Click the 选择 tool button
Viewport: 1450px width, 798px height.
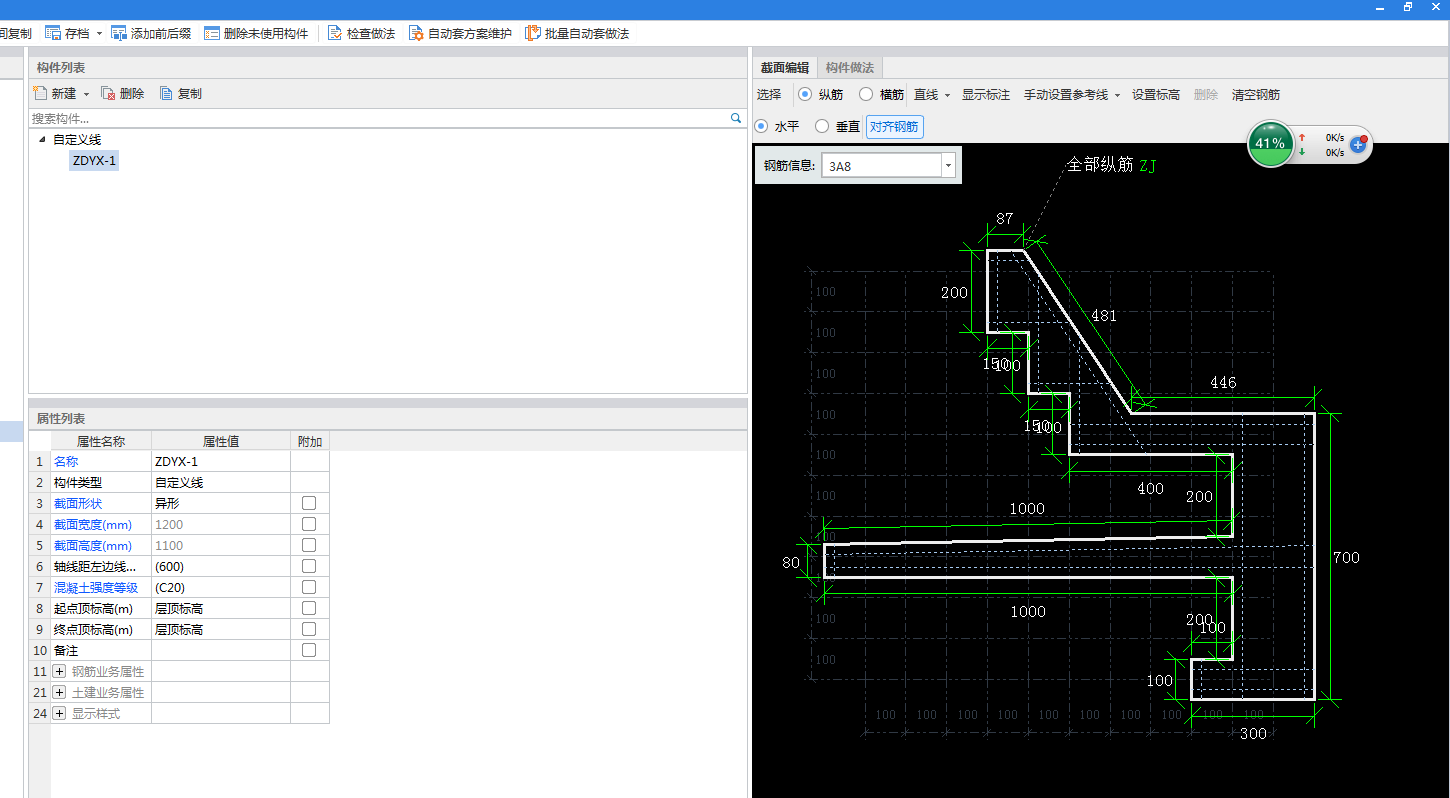[769, 95]
